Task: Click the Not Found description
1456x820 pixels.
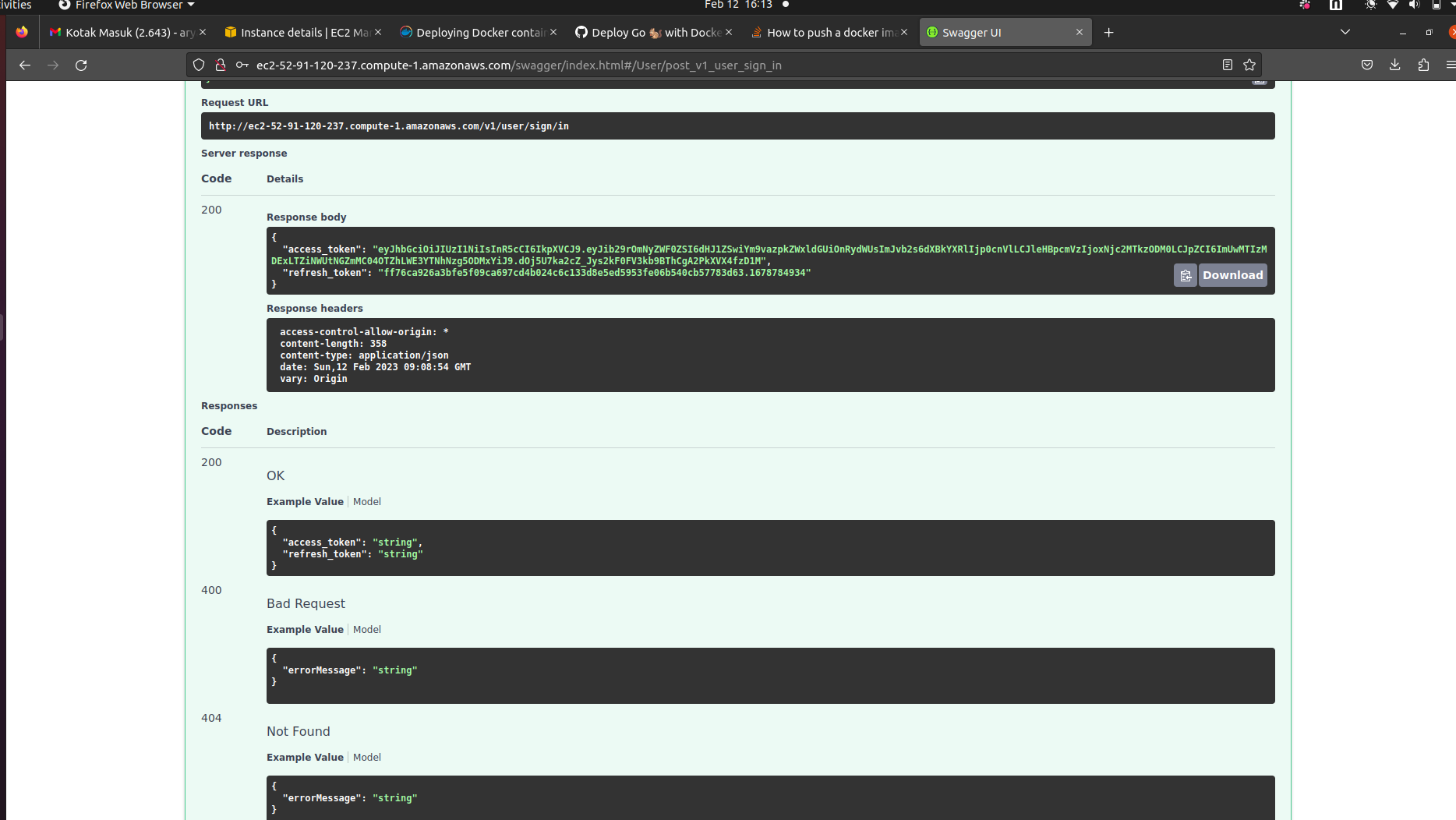Action: tap(299, 732)
